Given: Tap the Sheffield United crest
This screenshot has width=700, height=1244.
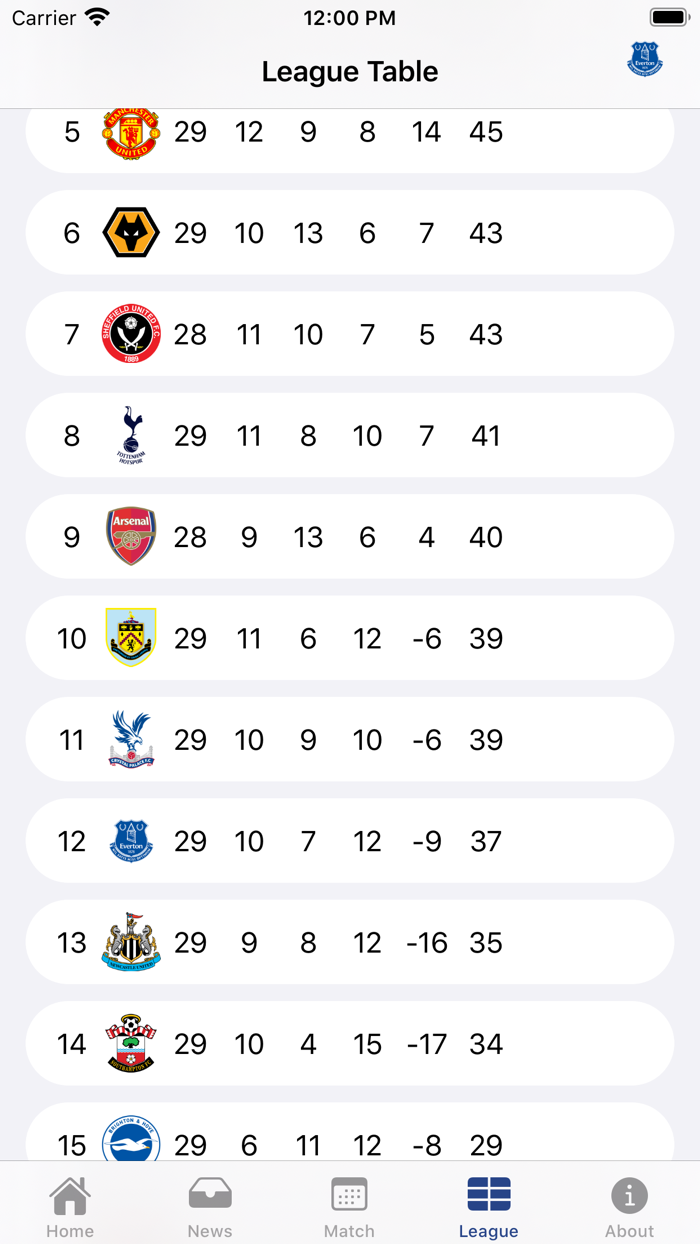Looking at the screenshot, I should click(131, 334).
